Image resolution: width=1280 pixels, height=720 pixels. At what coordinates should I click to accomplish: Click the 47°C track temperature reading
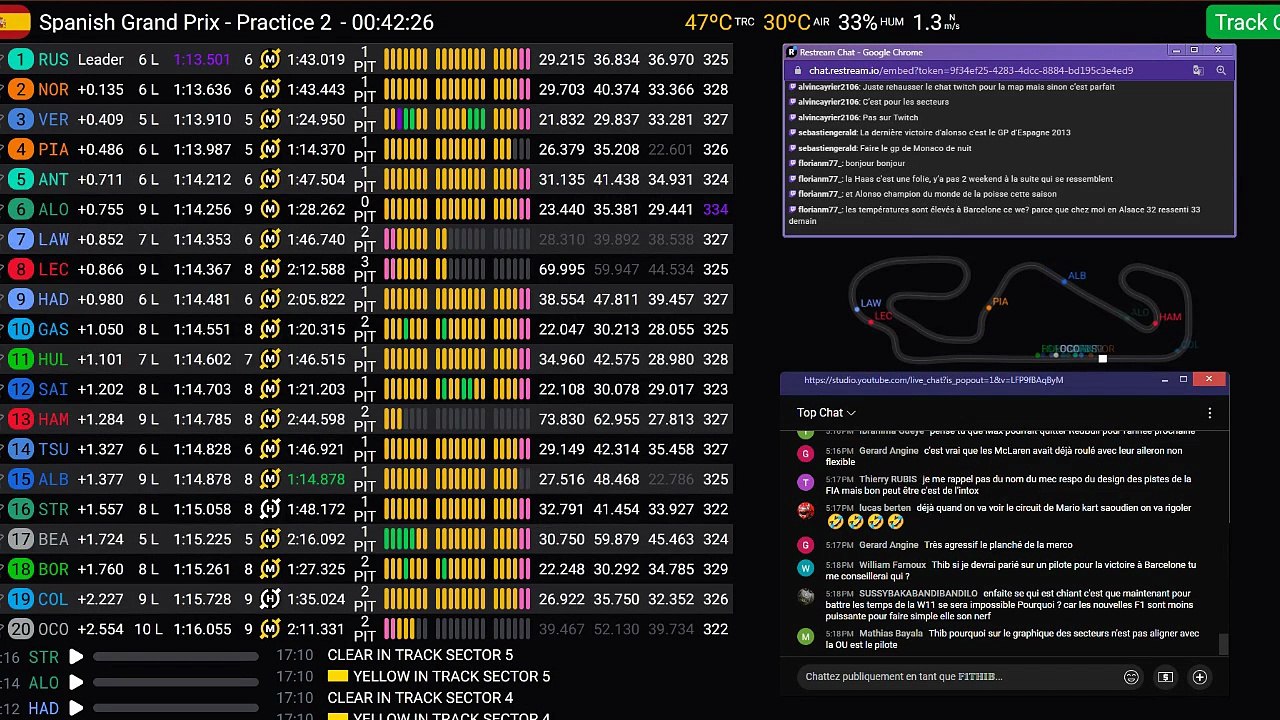[x=708, y=22]
